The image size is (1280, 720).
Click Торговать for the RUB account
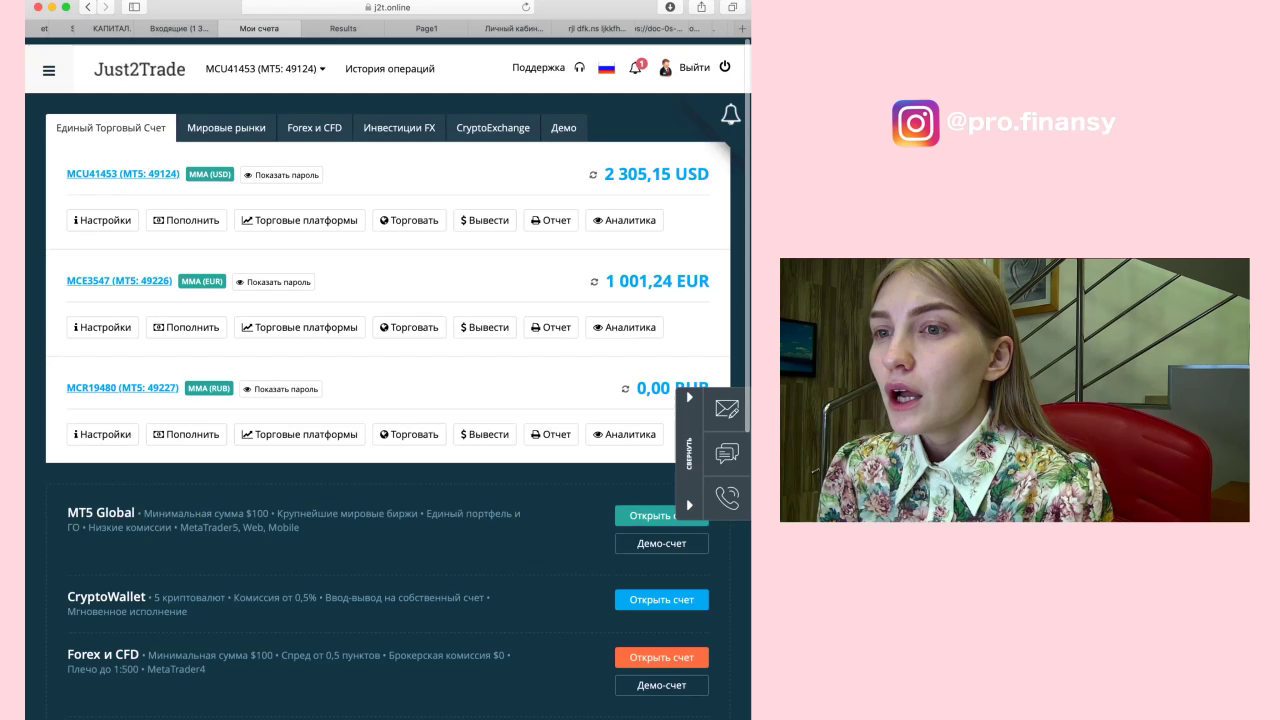point(410,434)
